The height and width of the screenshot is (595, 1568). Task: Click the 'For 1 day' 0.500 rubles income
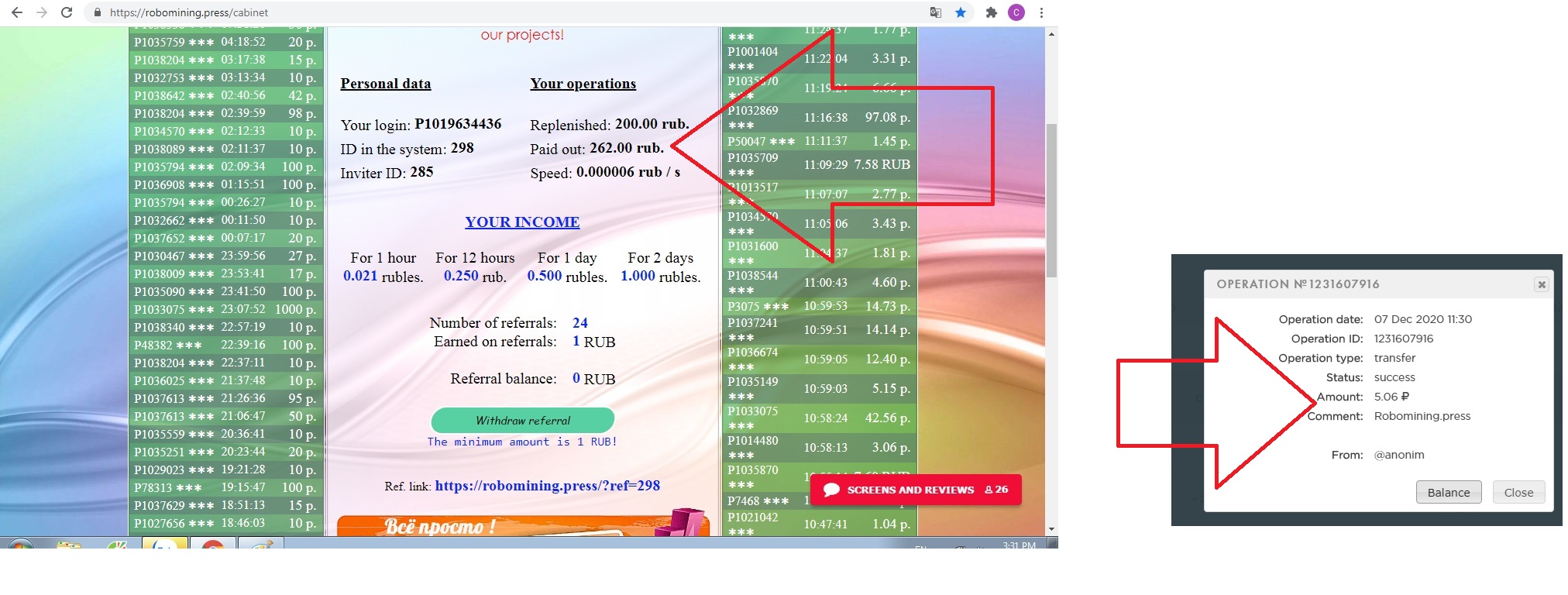567,267
